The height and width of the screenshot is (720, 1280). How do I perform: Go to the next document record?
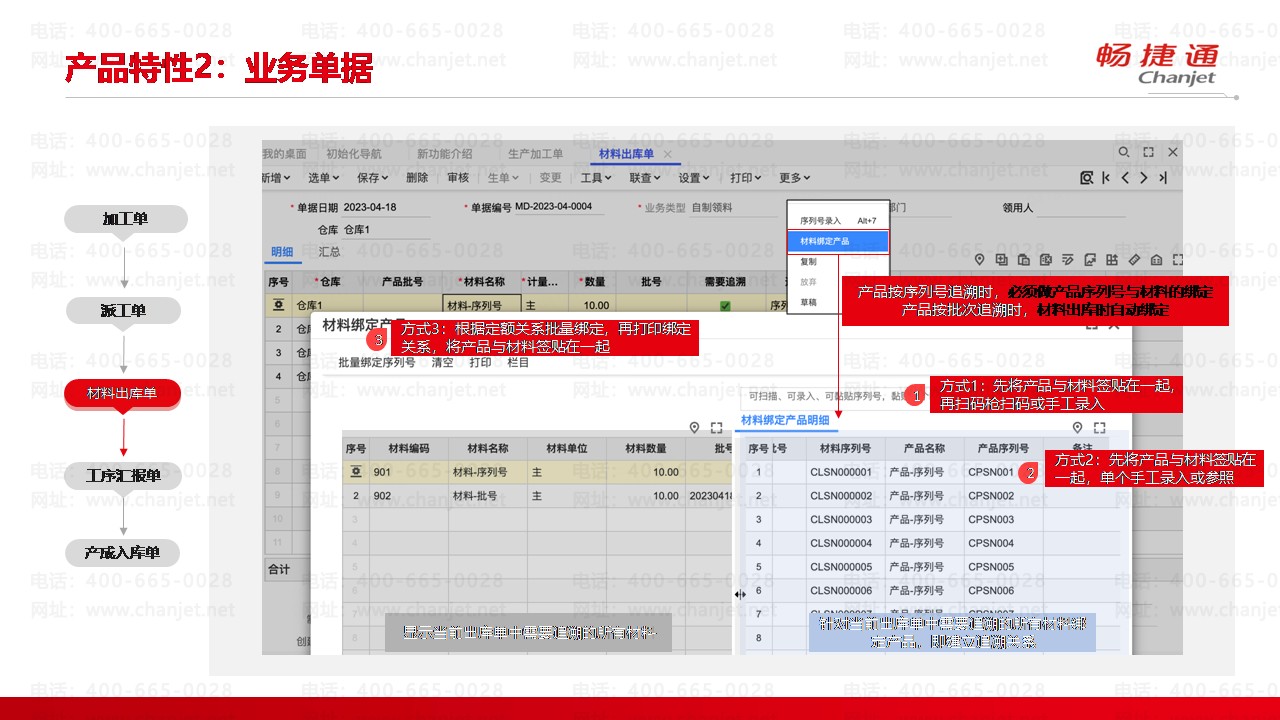1144,178
